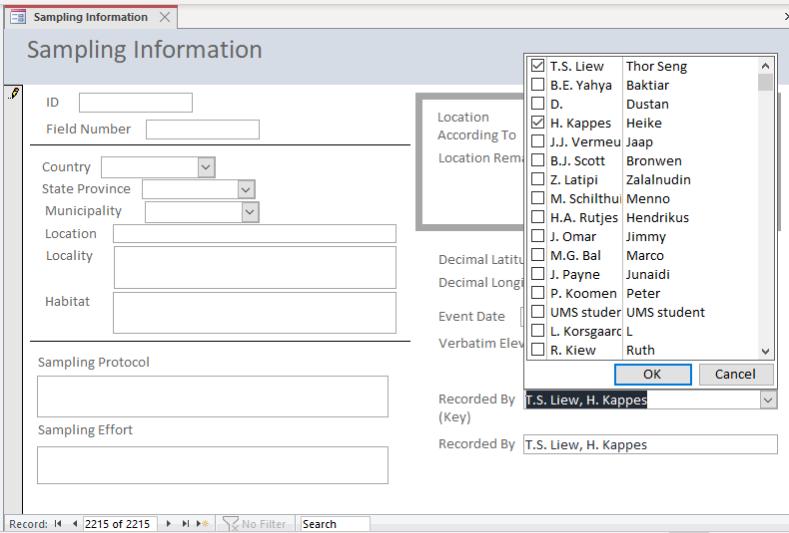The image size is (789, 533).
Task: Click the Zalalnudin name entry
Action: 658,180
